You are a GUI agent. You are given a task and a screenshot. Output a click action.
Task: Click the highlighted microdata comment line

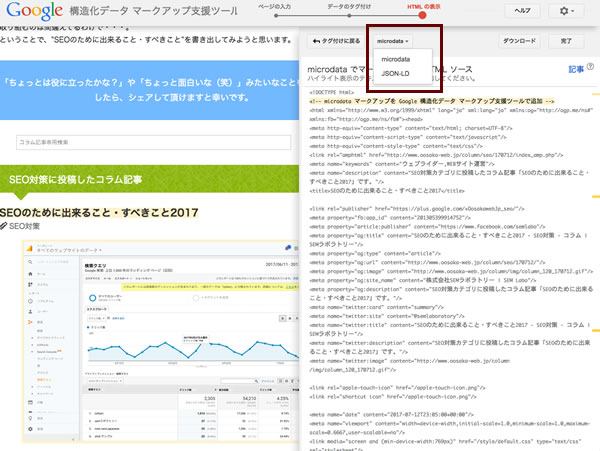click(x=432, y=101)
